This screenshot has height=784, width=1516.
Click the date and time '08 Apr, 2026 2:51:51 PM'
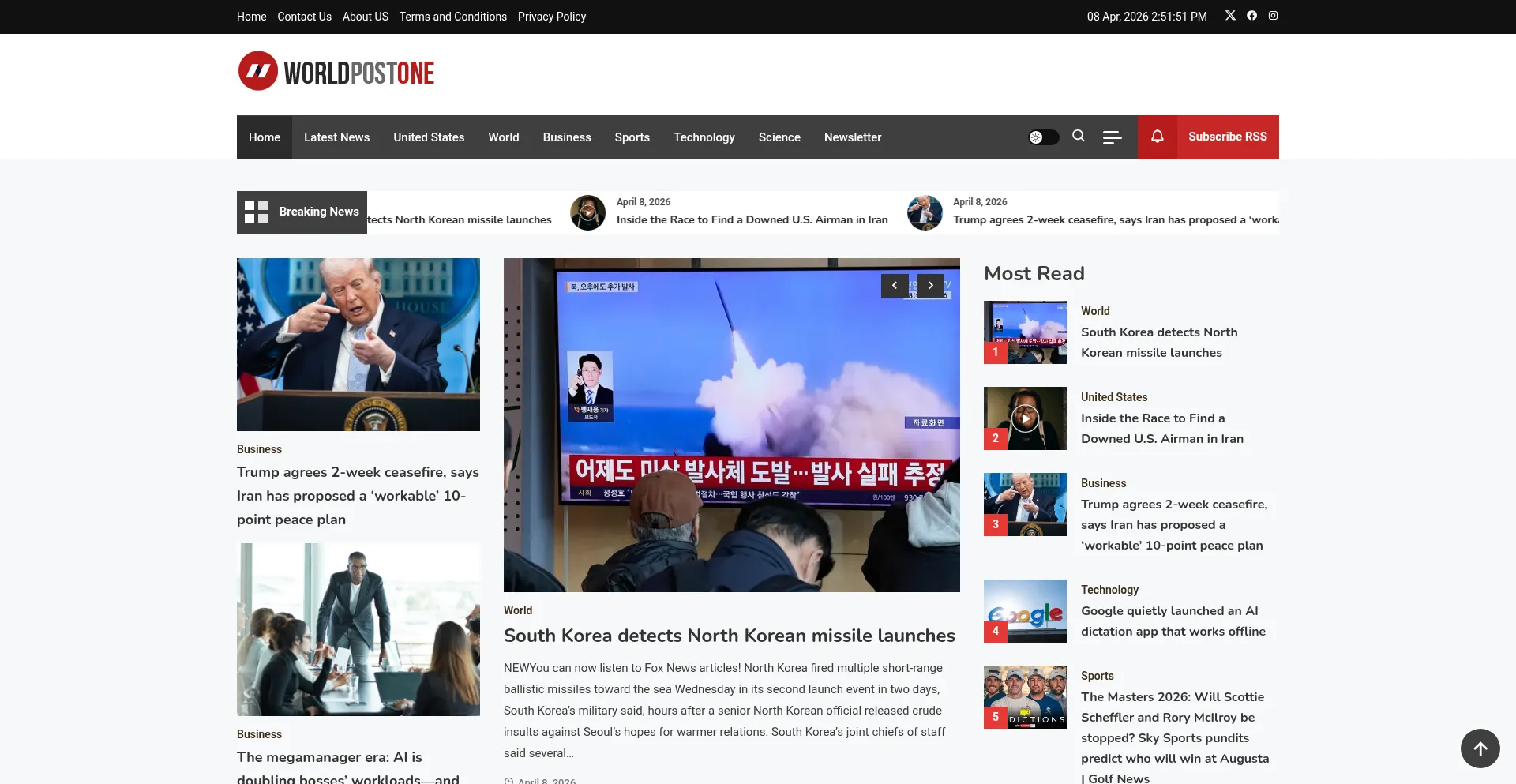click(1146, 17)
